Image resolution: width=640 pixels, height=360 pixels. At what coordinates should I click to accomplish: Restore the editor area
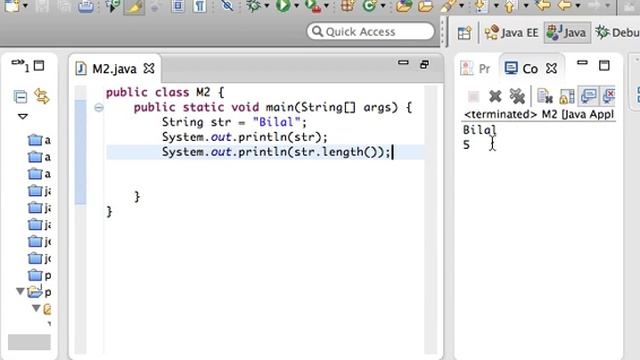[424, 64]
